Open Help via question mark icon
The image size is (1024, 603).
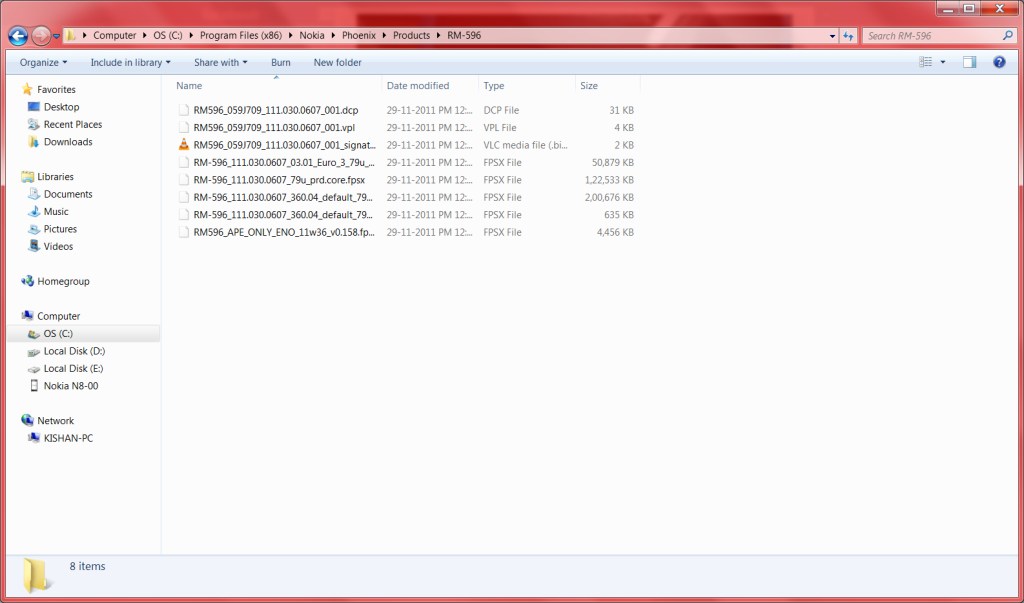(999, 62)
